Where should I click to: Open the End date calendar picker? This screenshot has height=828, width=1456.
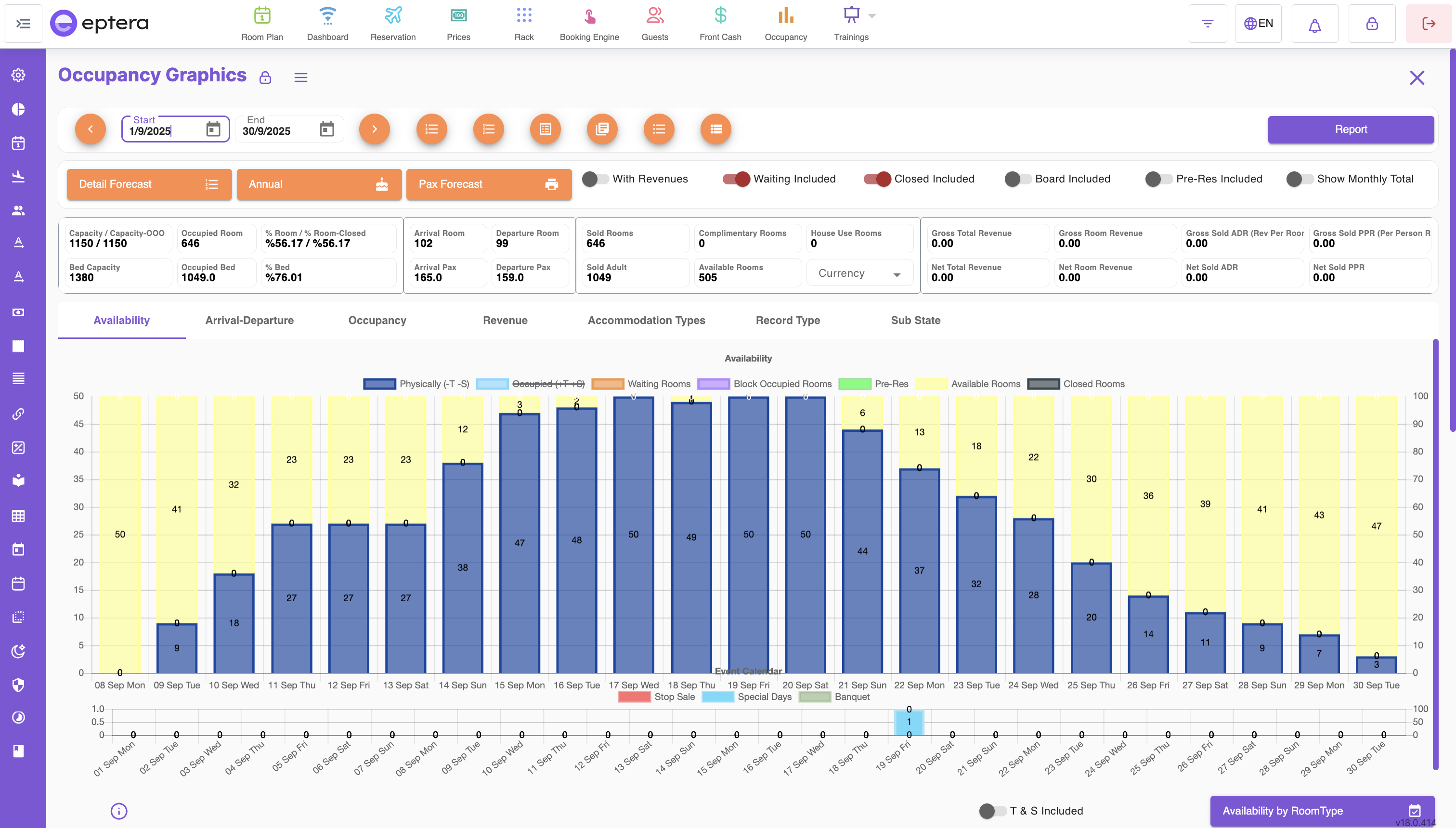pyautogui.click(x=327, y=129)
